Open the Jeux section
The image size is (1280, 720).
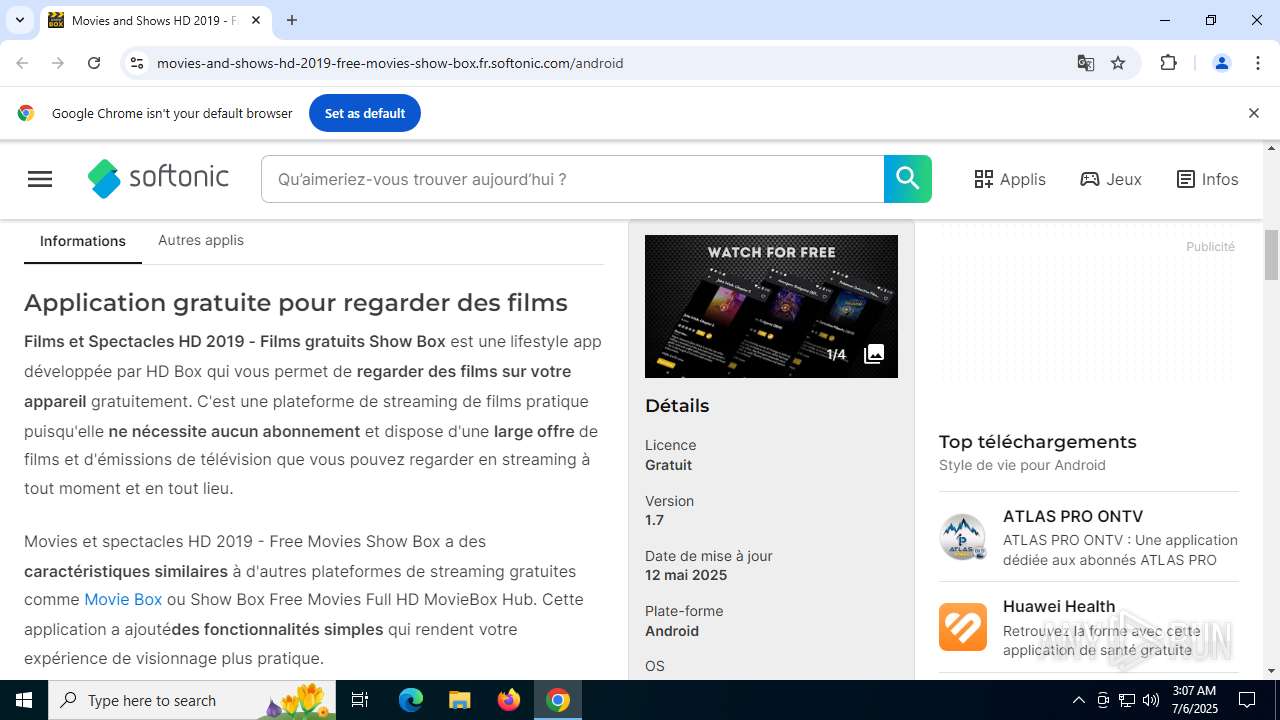pyautogui.click(x=1111, y=179)
